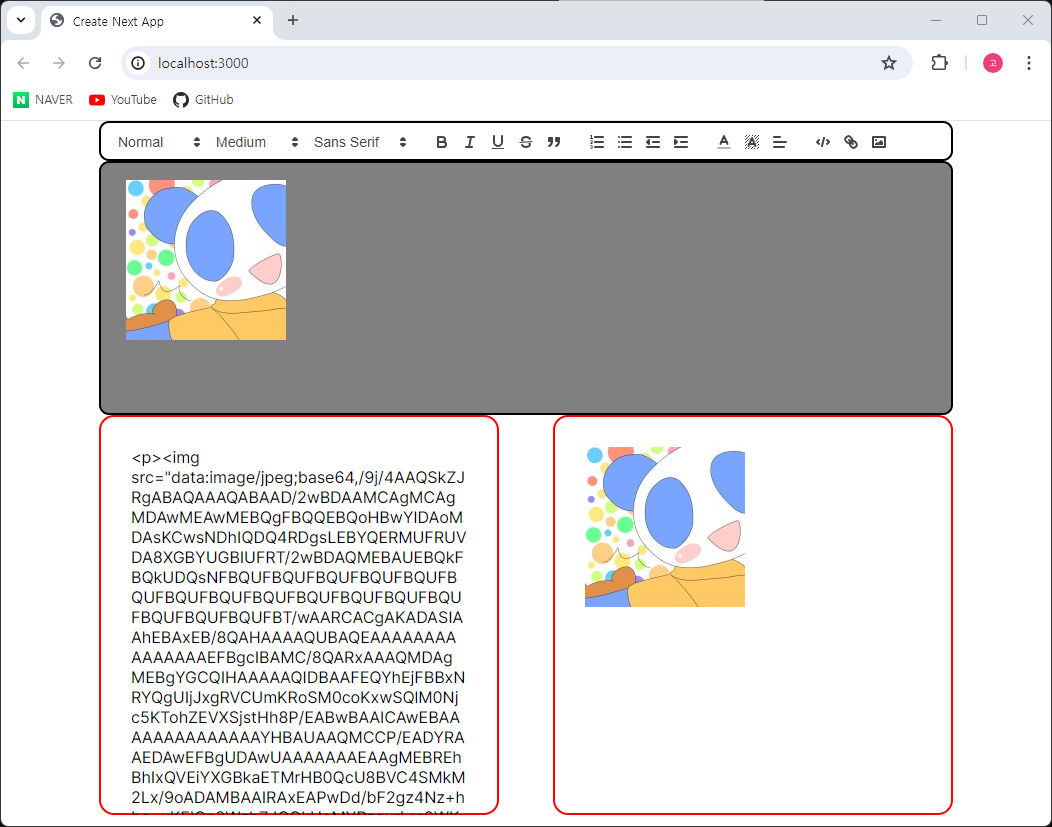The image size is (1052, 827).
Task: Toggle strikethrough formatting in editor toolbar
Action: [x=526, y=142]
